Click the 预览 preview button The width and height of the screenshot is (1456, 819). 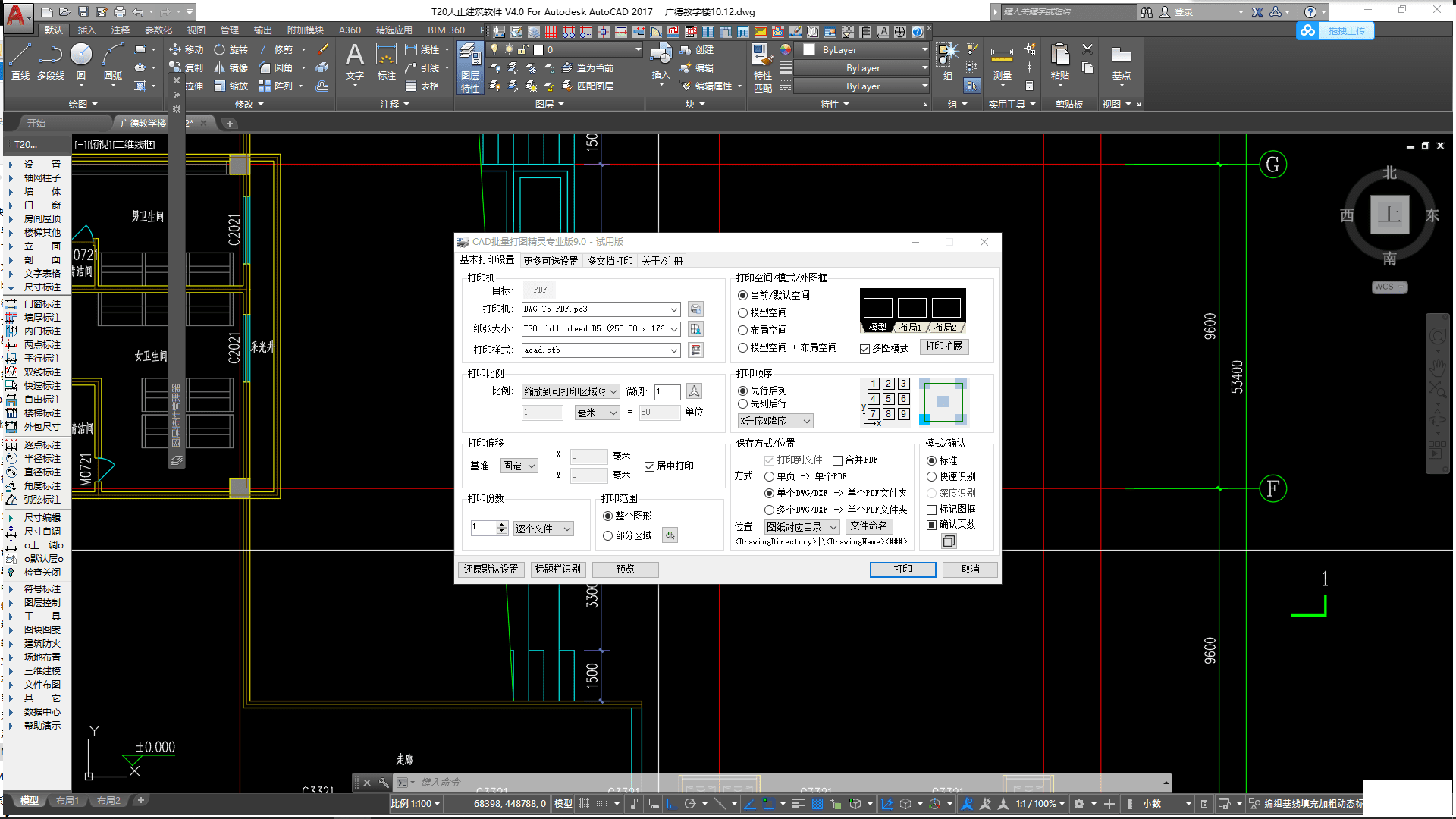click(625, 569)
